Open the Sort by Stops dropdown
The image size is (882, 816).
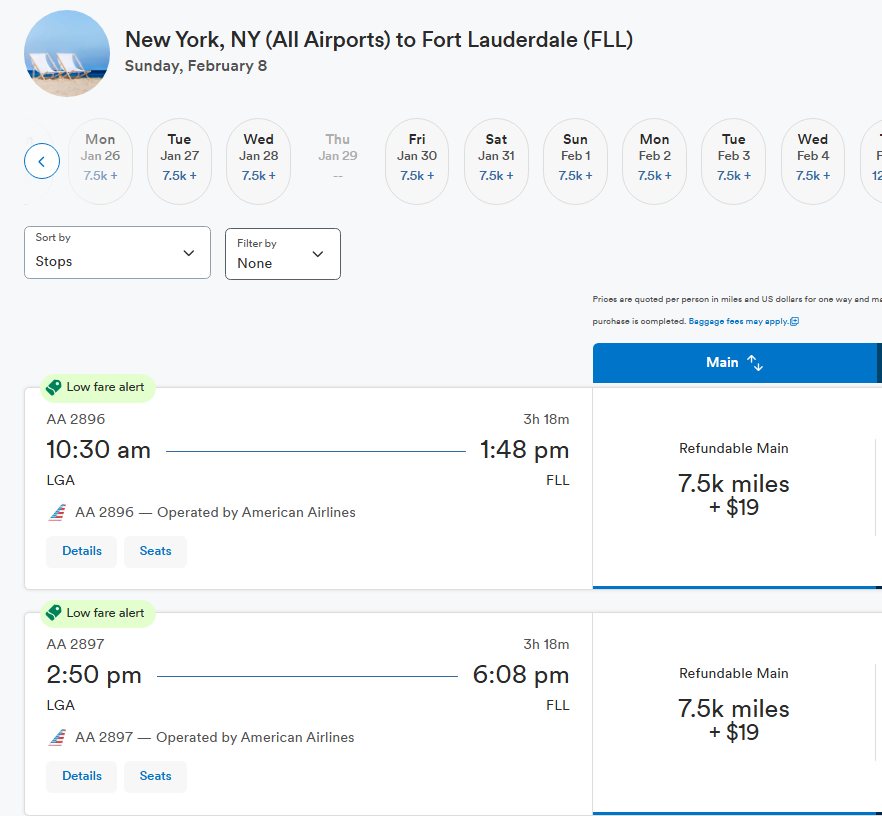[118, 253]
